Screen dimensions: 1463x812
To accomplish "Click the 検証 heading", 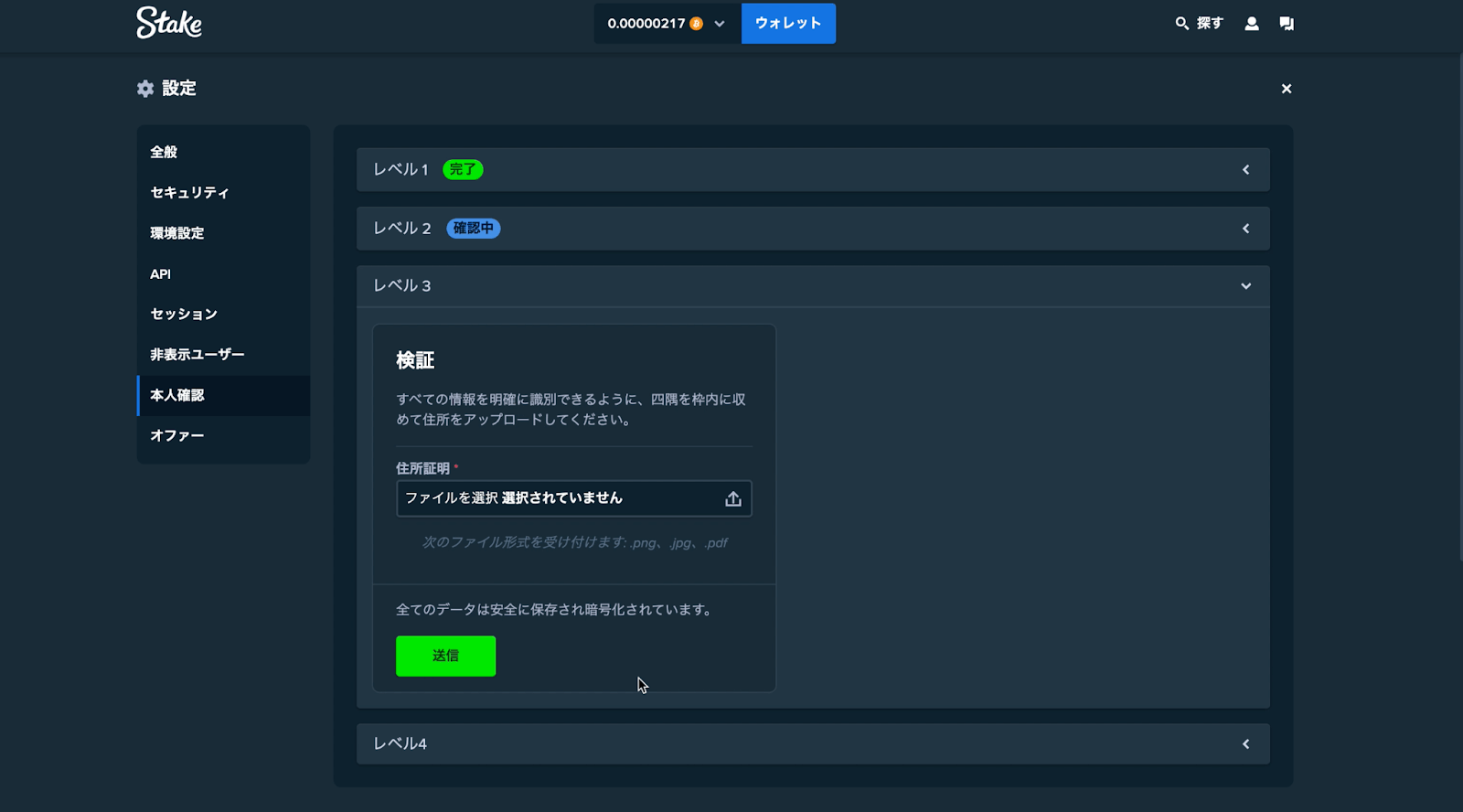I will point(415,360).
